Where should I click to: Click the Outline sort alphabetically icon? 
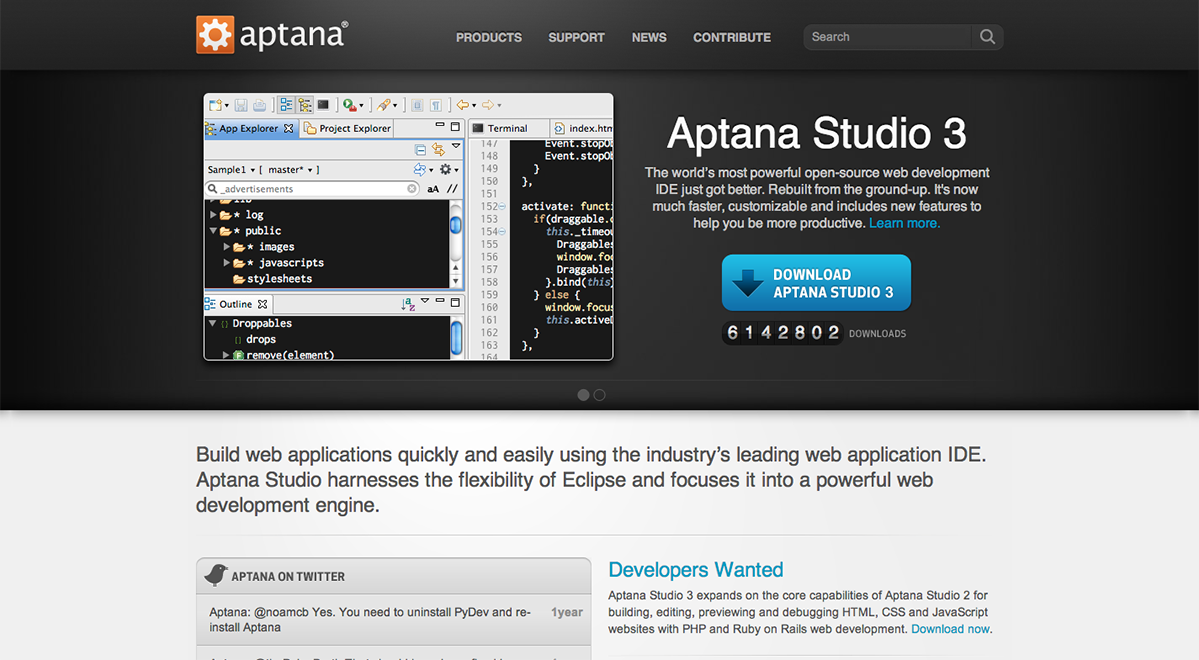pos(408,304)
